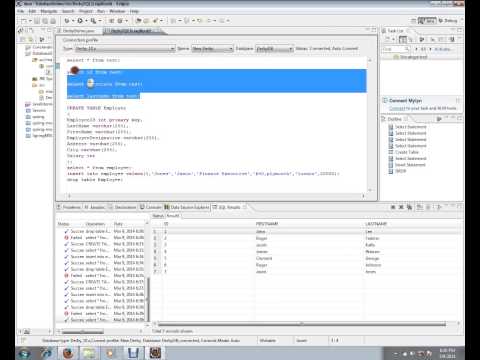The width and height of the screenshot is (480, 360).
Task: Open the Javadoc tab
Action: pos(94,207)
